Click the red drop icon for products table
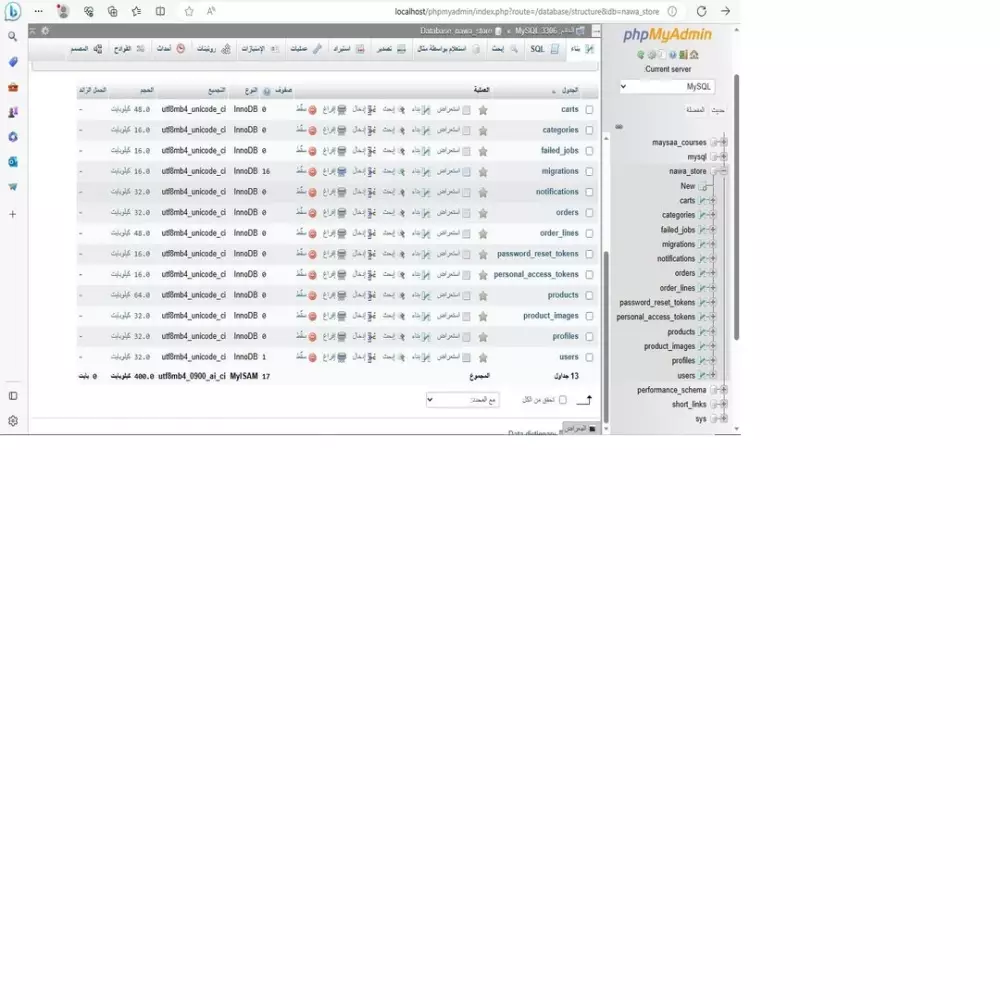Viewport: 1000px width, 1000px height. 312,295
